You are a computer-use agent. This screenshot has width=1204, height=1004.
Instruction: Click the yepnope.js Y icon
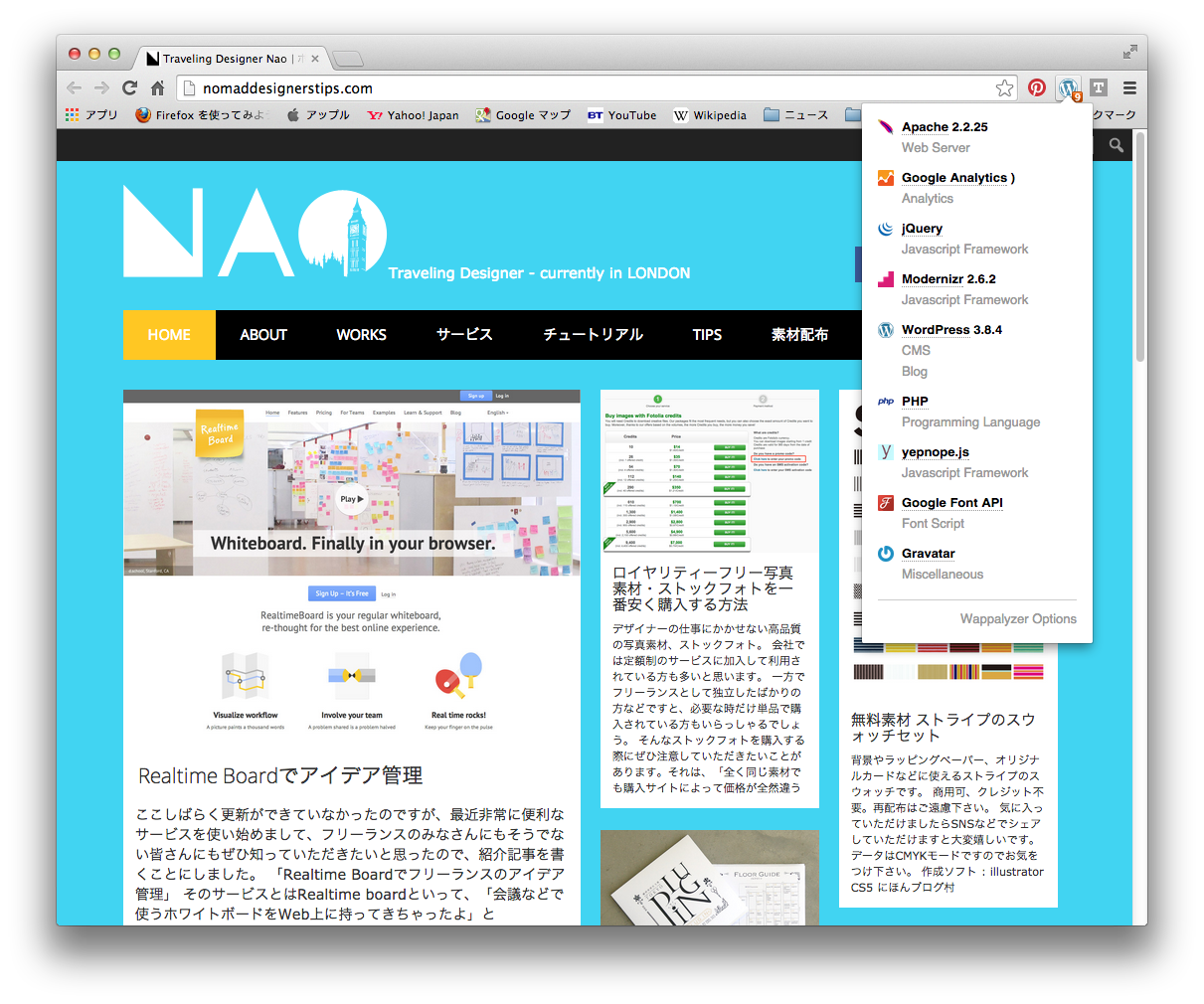[886, 452]
